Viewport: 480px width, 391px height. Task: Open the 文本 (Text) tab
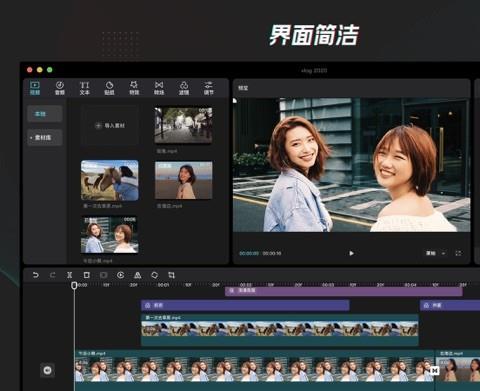click(85, 88)
